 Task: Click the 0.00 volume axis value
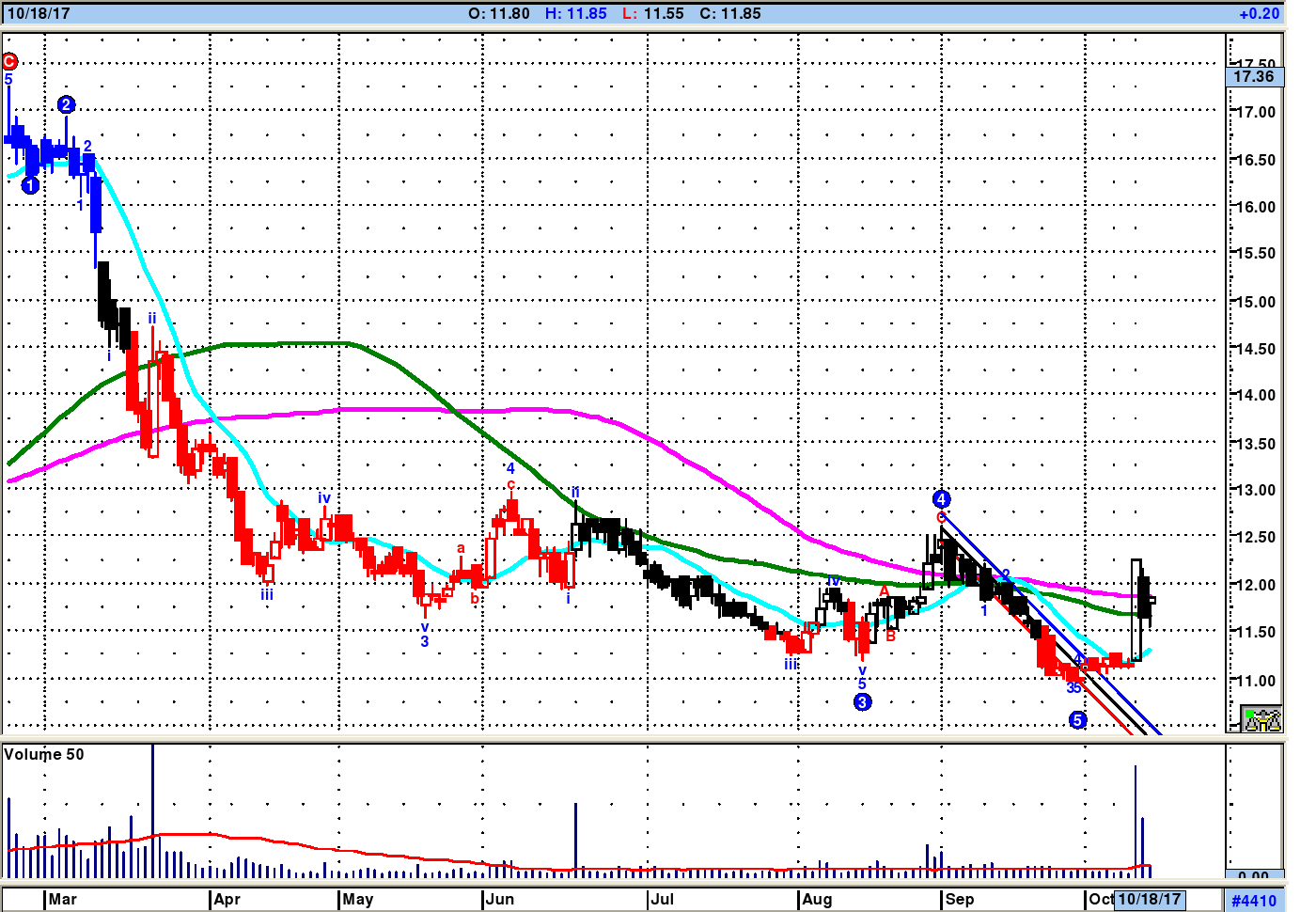click(x=1253, y=877)
